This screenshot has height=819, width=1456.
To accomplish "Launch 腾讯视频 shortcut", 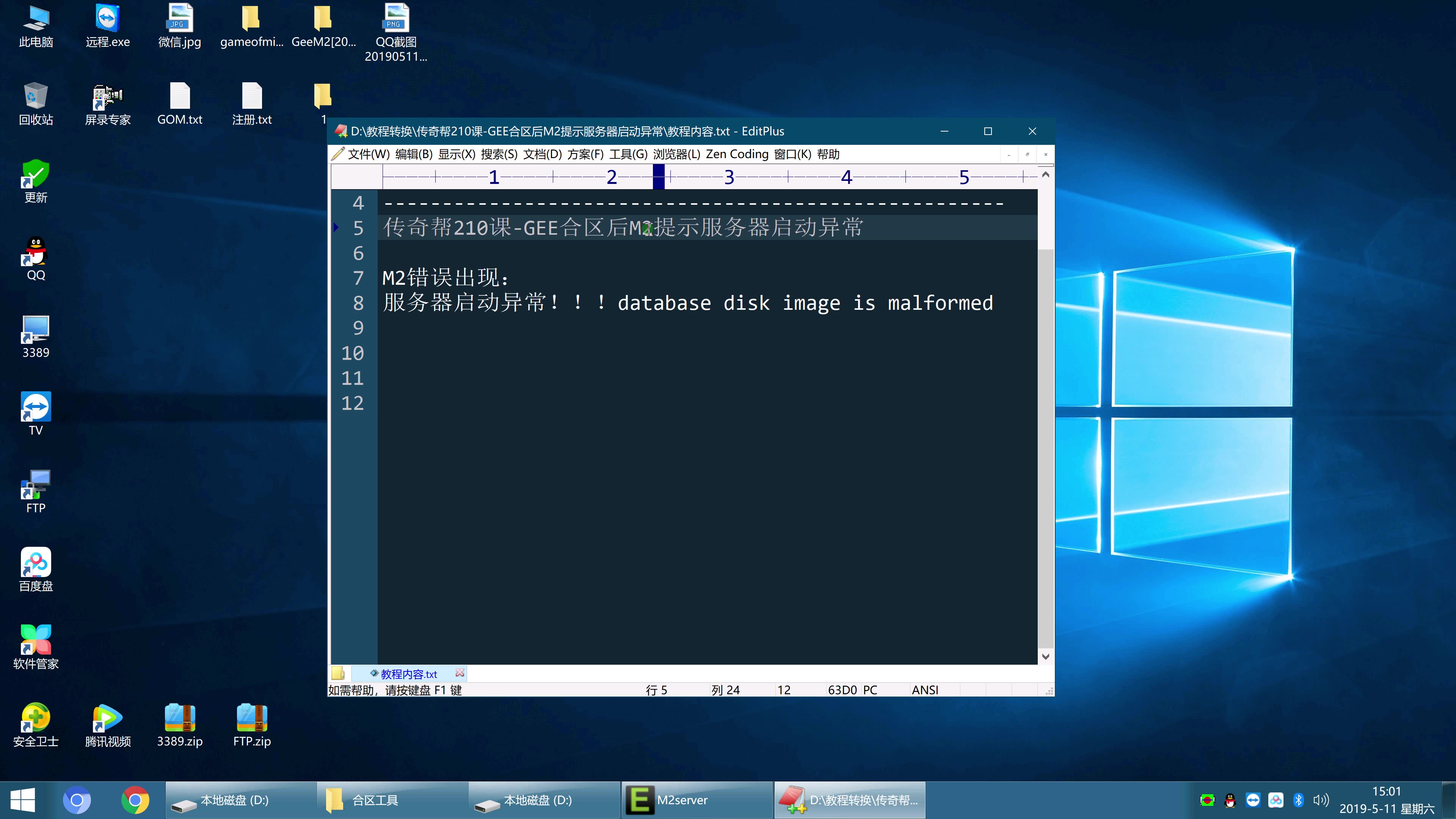I will coord(107,725).
